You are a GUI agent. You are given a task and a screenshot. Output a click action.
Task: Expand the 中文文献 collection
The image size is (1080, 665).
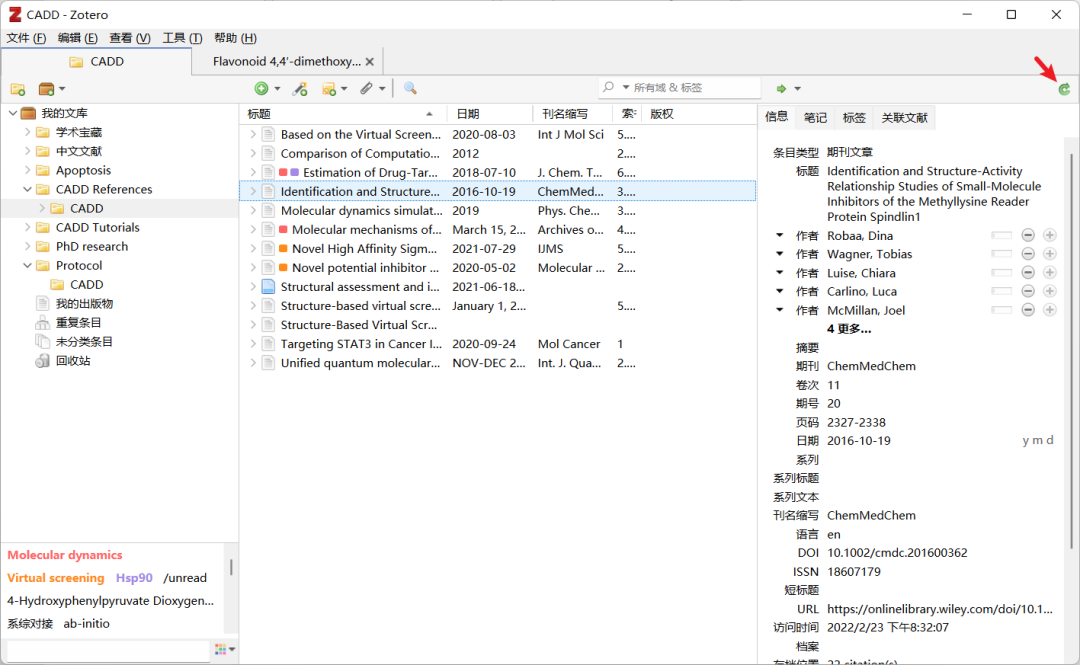(28, 151)
